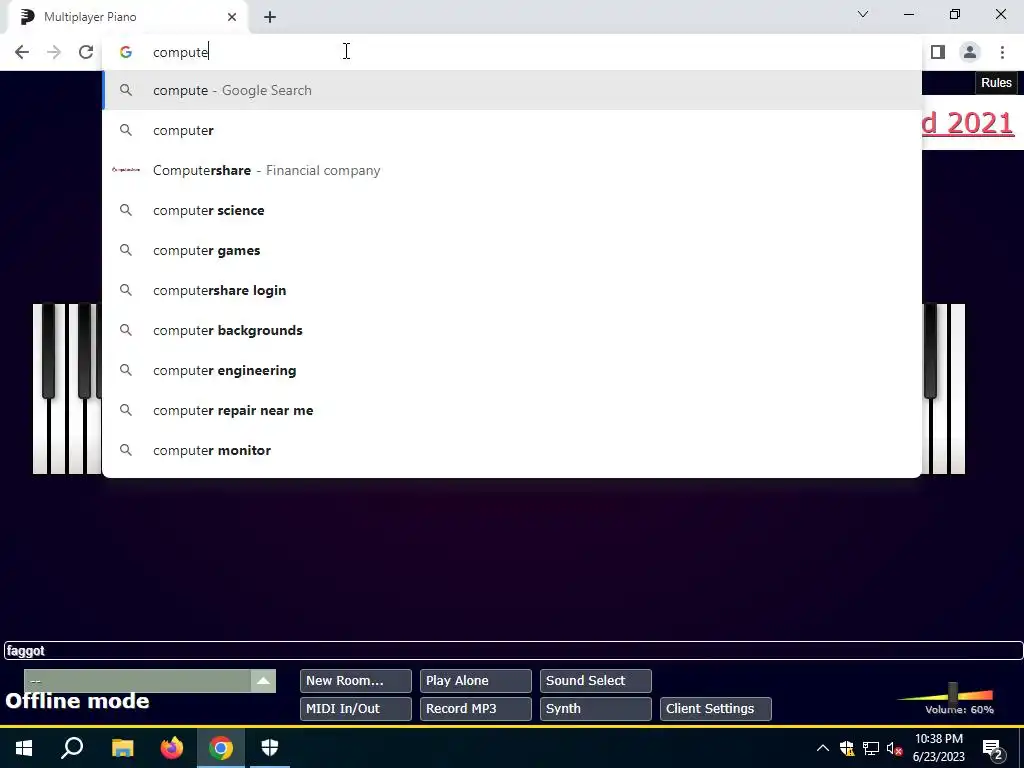
Task: Click the Google icon in address bar
Action: coord(125,52)
